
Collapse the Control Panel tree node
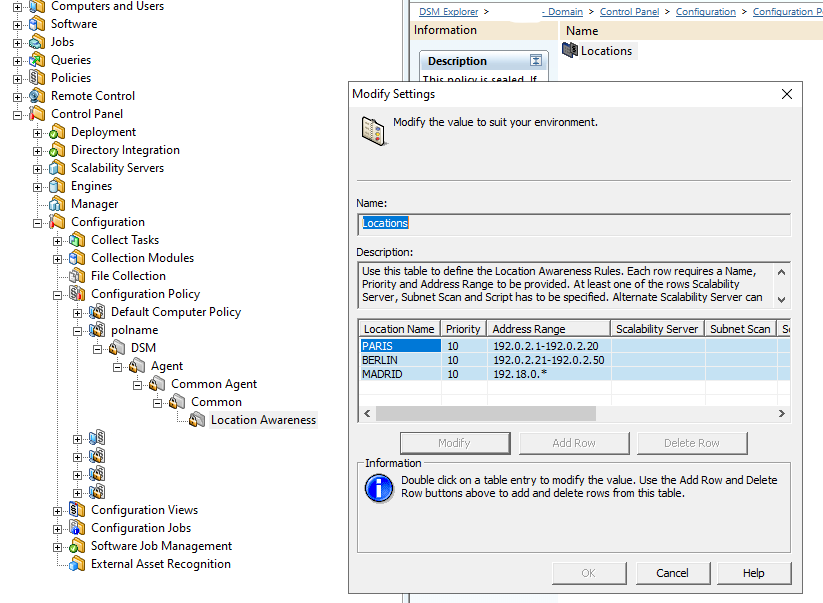(17, 114)
